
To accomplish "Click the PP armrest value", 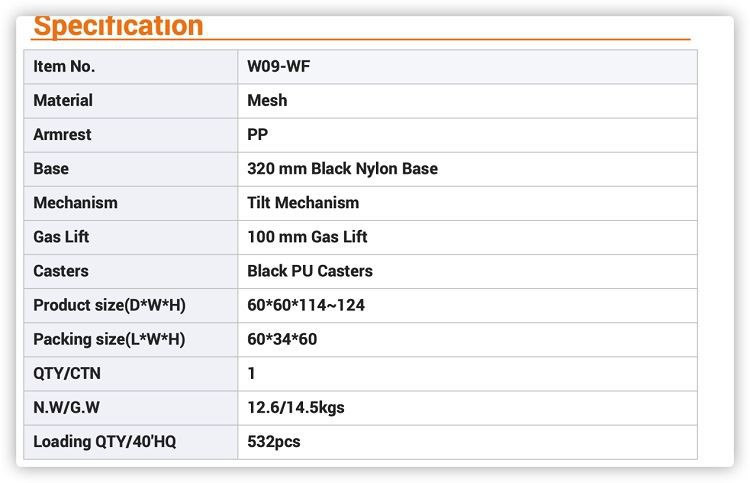I will pos(258,134).
